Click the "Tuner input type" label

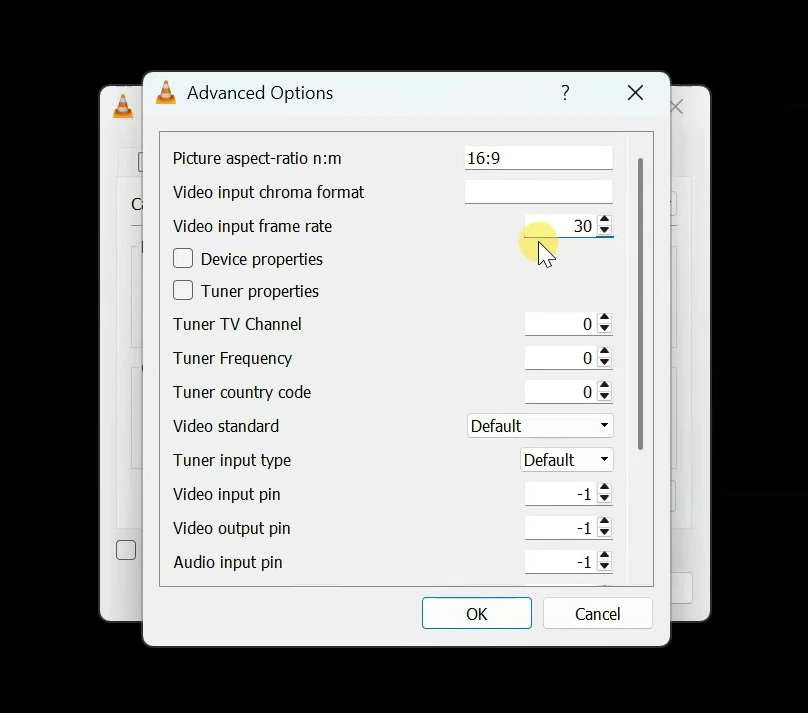pyautogui.click(x=232, y=460)
